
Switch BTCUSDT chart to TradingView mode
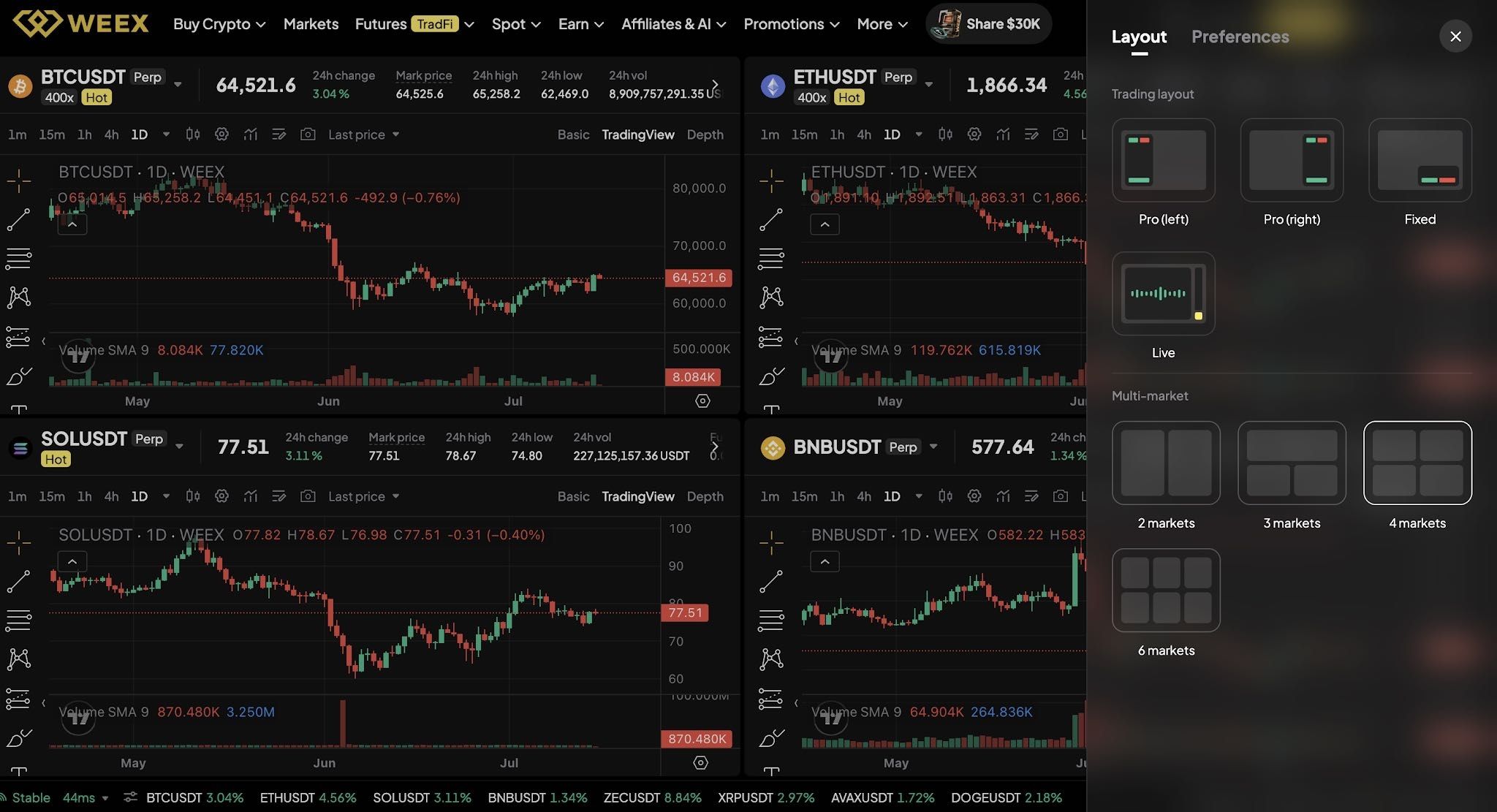click(637, 134)
